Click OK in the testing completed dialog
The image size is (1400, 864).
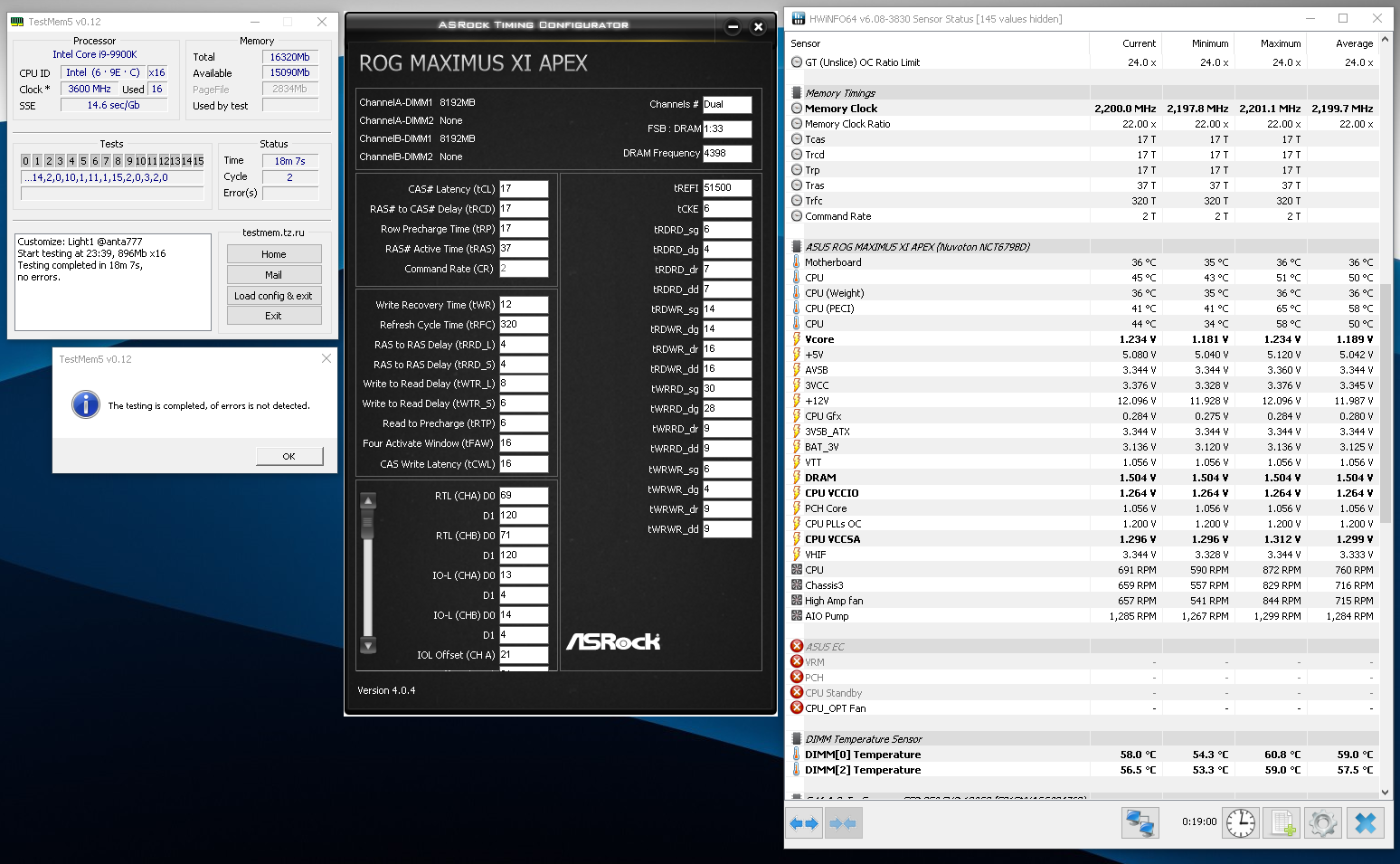pos(289,456)
